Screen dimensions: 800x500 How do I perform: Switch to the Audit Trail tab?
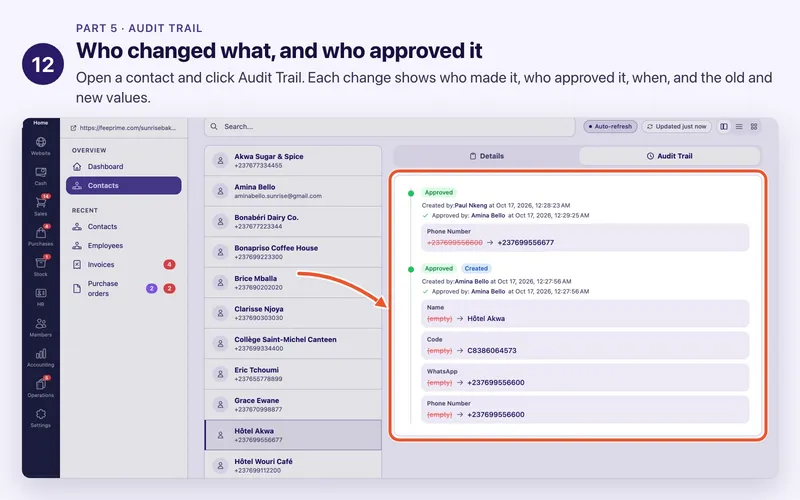[669, 156]
